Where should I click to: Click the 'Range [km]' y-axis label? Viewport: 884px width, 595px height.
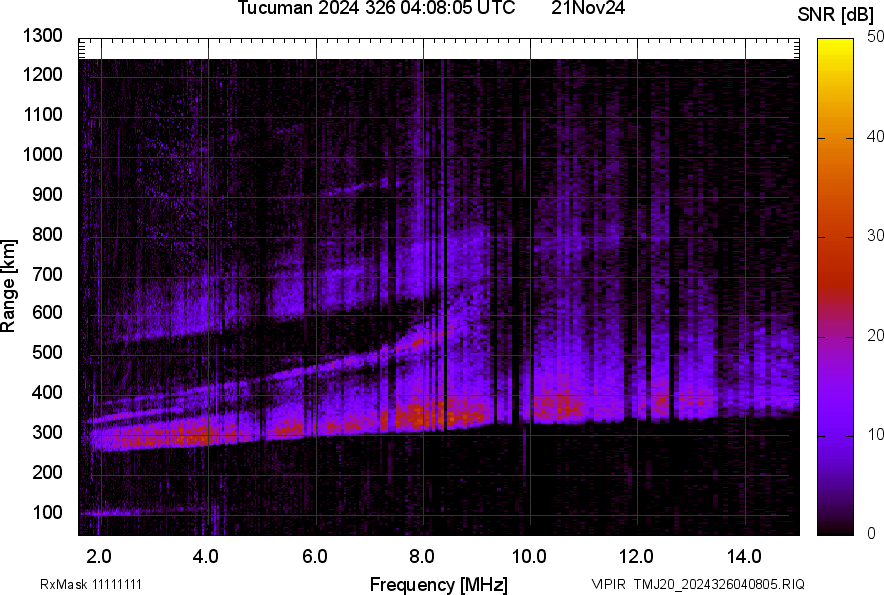pos(9,285)
